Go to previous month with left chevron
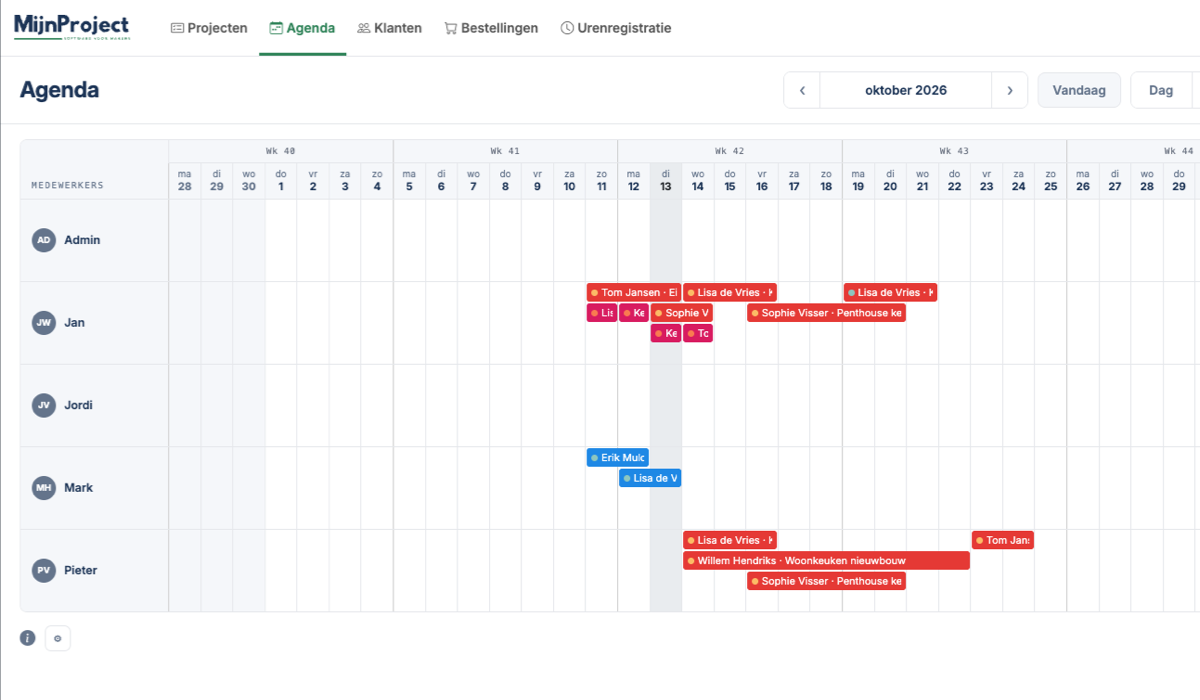 pos(802,90)
